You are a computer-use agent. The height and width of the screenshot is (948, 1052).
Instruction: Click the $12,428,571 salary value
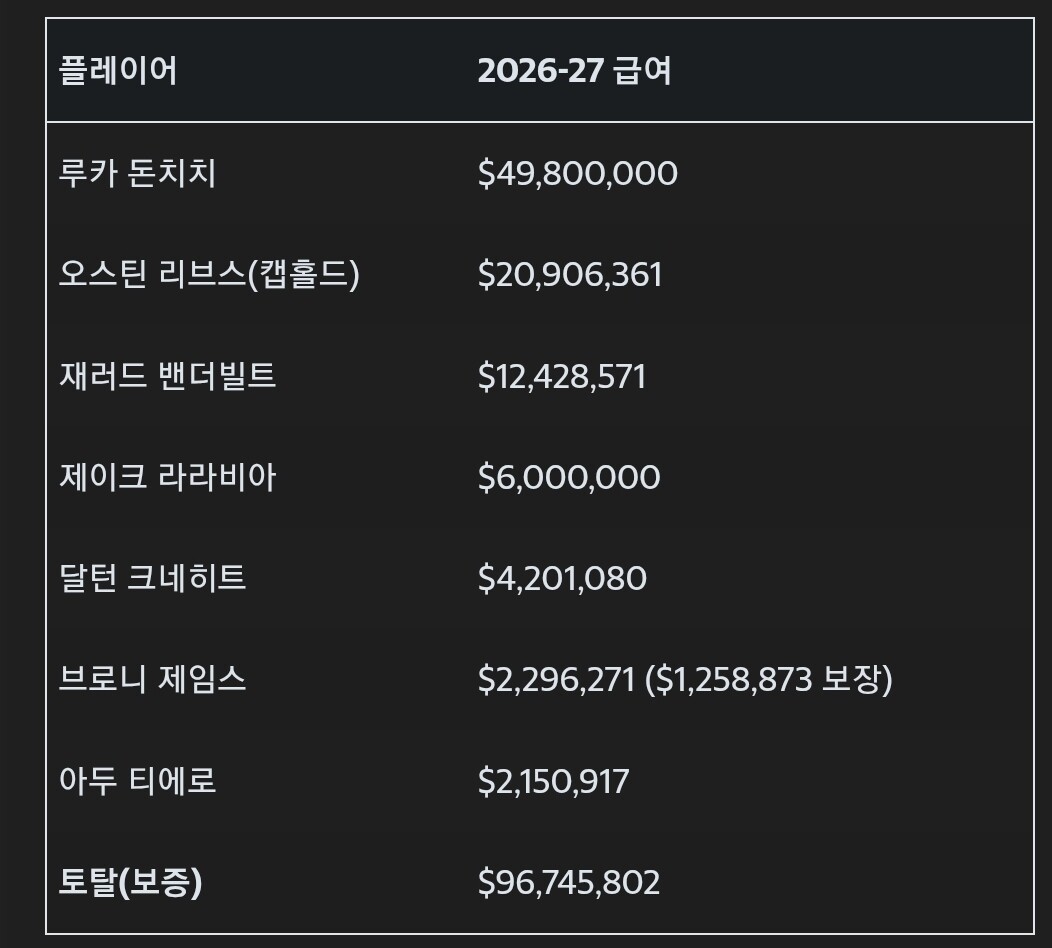(562, 376)
